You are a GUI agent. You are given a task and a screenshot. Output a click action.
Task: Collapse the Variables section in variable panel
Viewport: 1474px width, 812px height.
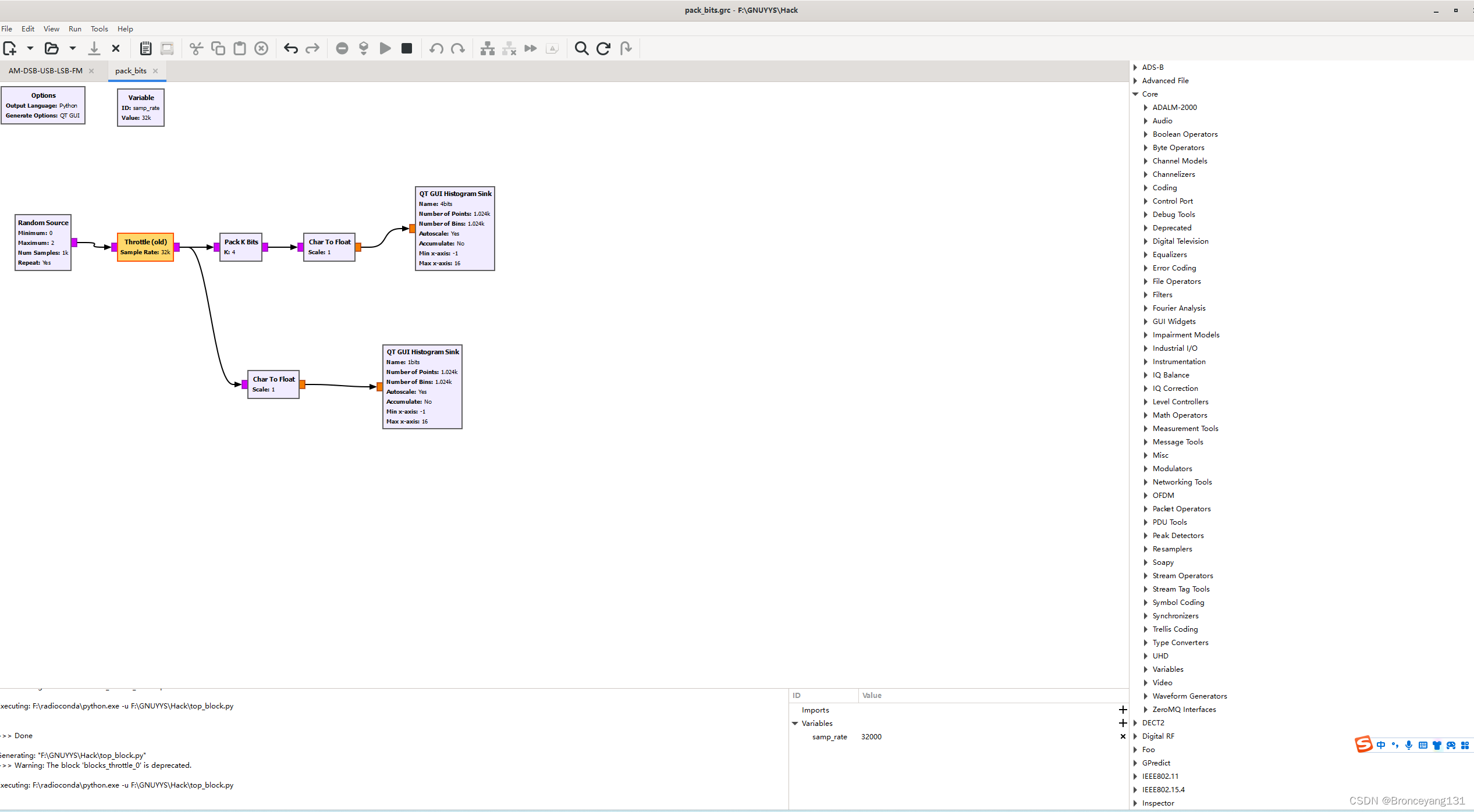(795, 724)
